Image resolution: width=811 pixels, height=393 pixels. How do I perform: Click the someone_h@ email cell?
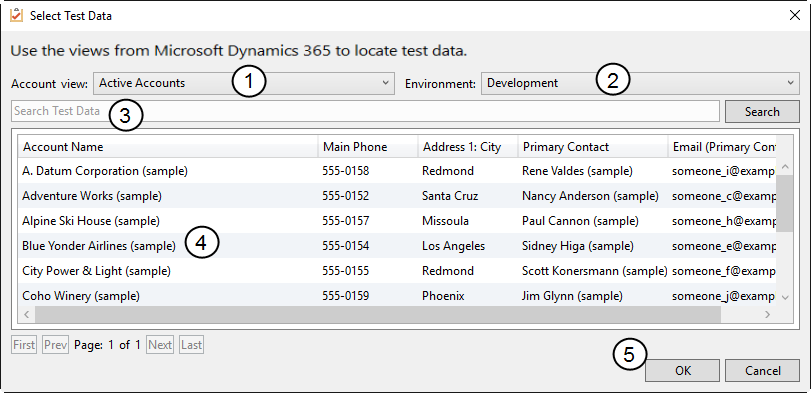[x=724, y=221]
